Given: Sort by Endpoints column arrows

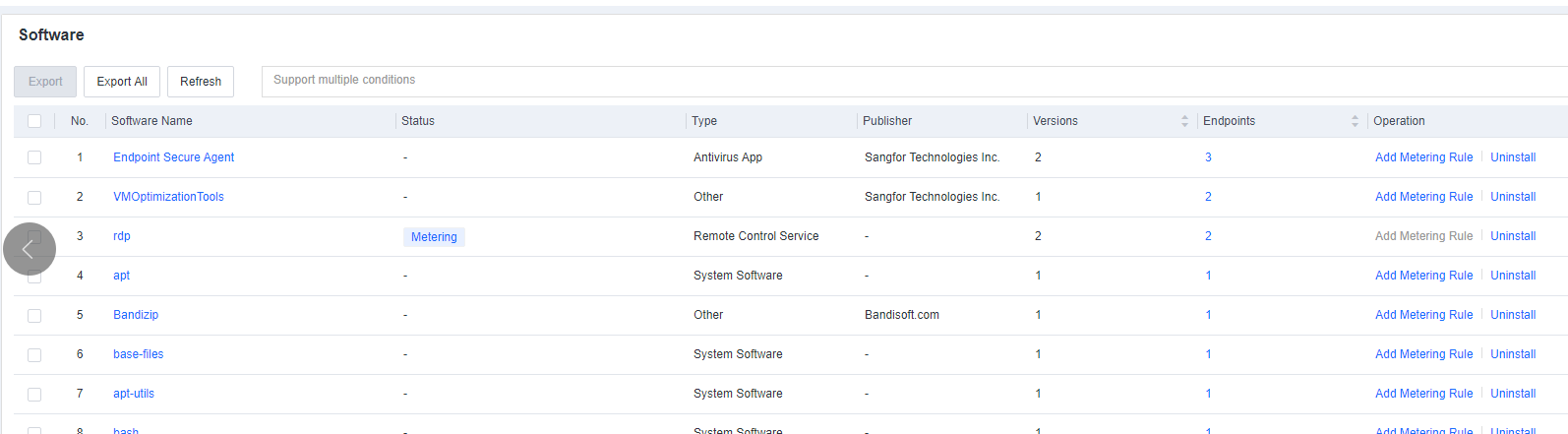Looking at the screenshot, I should [1355, 121].
